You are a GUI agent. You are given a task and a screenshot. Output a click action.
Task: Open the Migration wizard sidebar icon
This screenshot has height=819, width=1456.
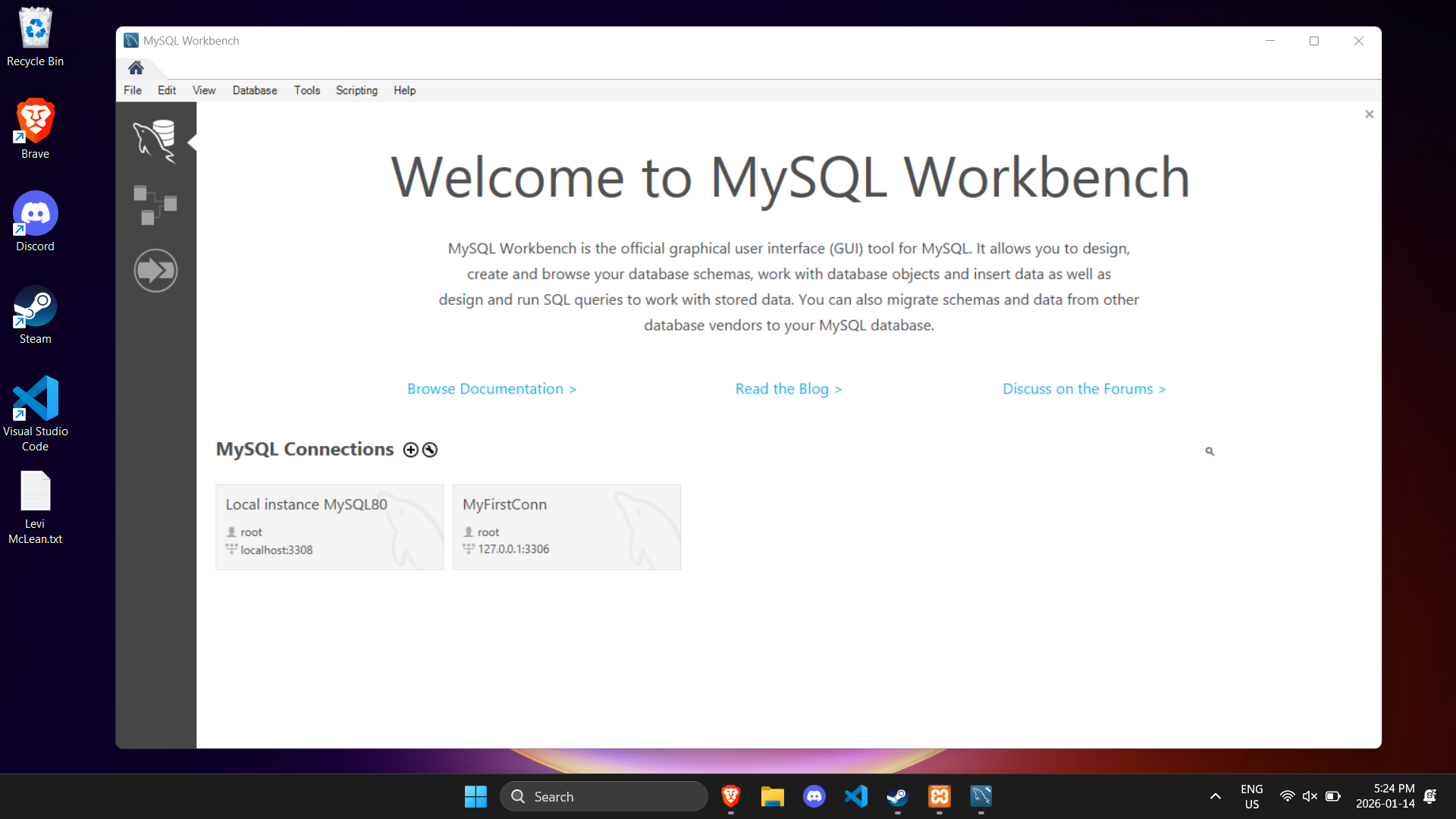(155, 271)
